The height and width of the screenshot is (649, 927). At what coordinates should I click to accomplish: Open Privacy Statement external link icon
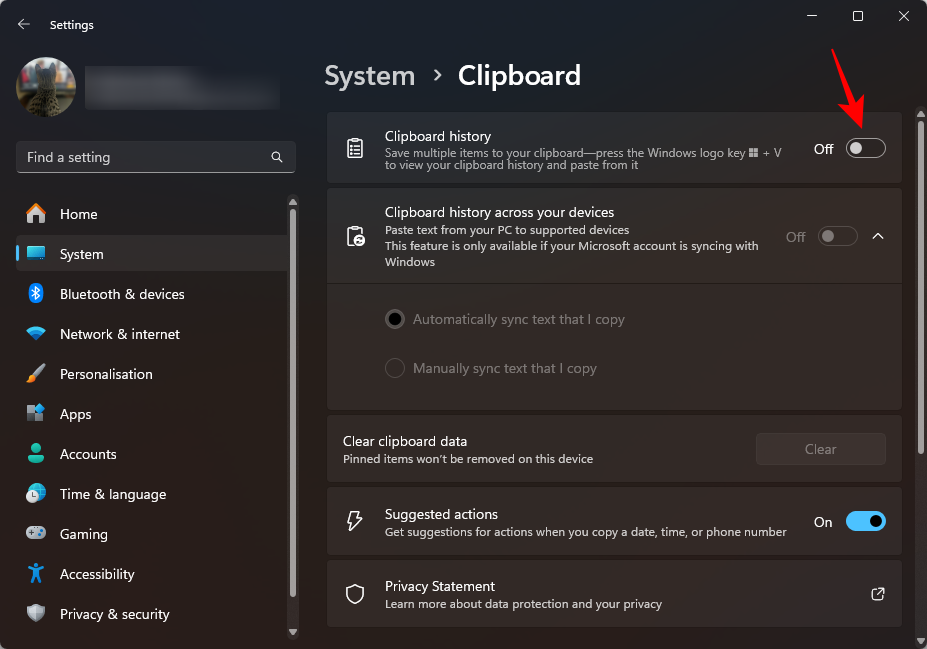877,594
